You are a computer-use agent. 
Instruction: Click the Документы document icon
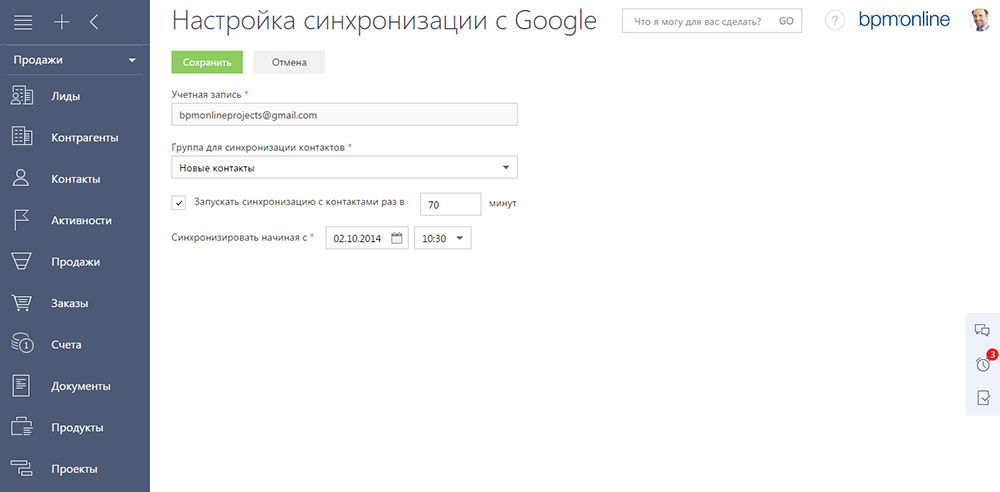(x=22, y=386)
